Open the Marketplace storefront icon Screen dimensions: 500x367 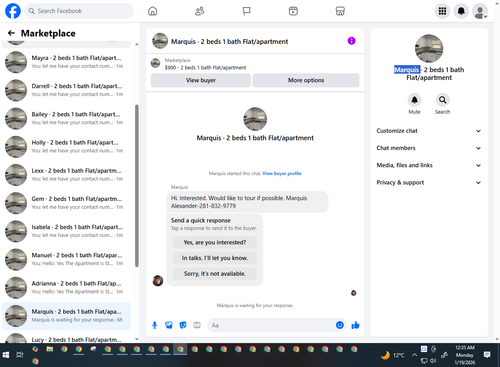[340, 11]
